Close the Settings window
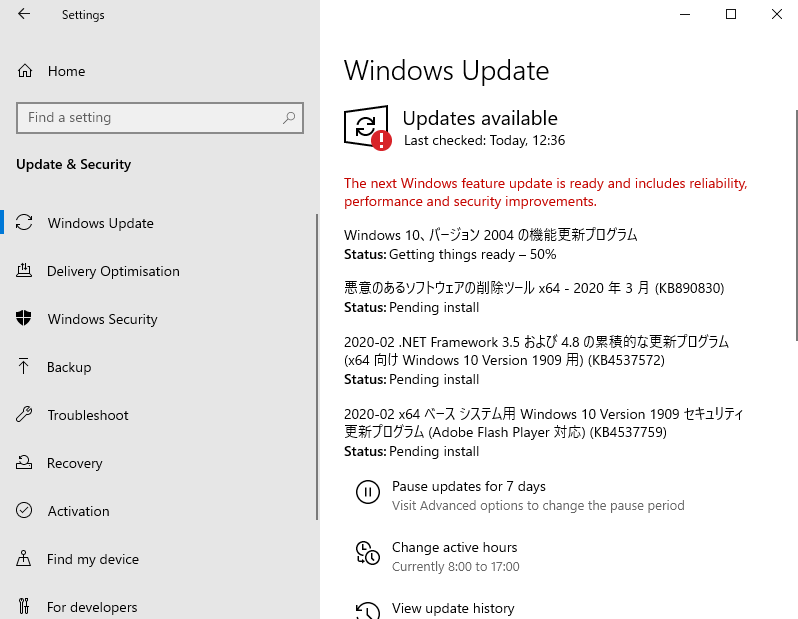This screenshot has width=798, height=619. (777, 14)
